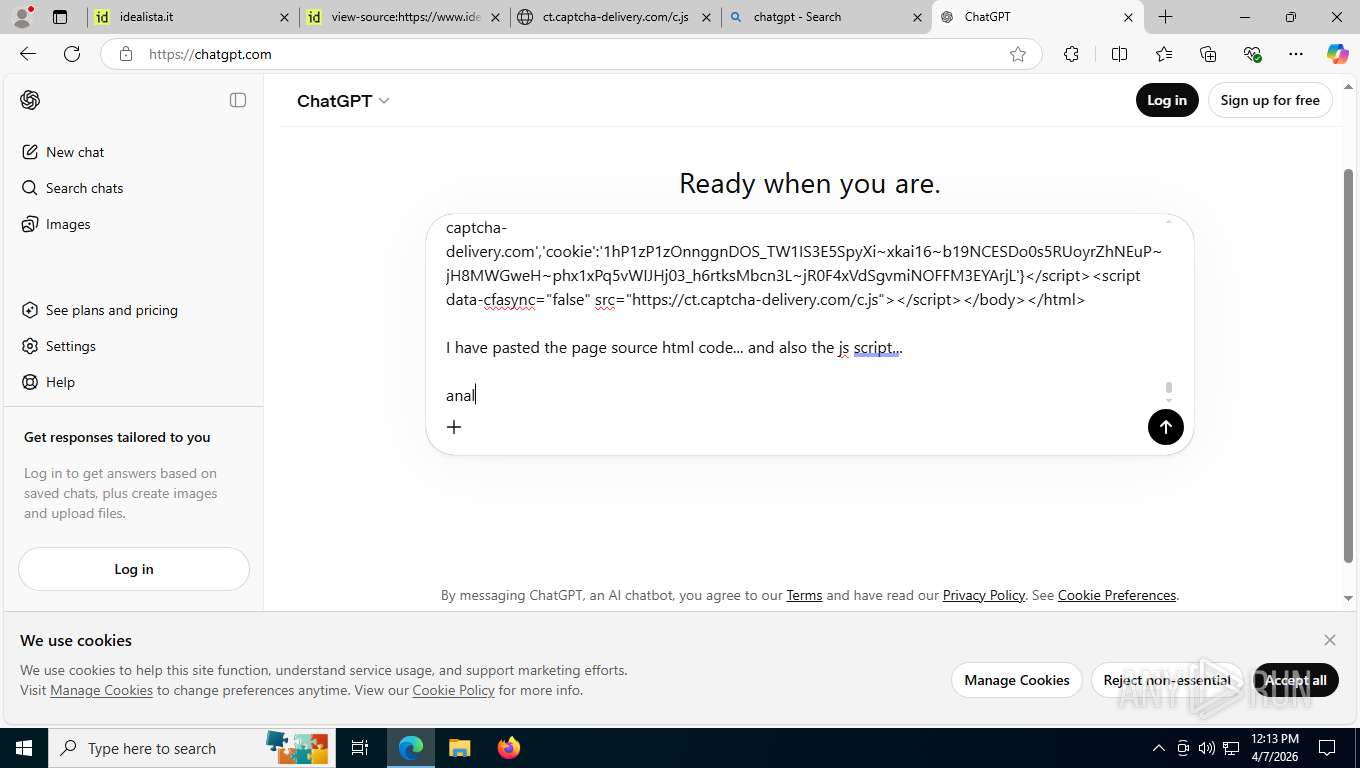The height and width of the screenshot is (768, 1360).
Task: Click the page vertical scrollbar
Action: coord(1349,366)
